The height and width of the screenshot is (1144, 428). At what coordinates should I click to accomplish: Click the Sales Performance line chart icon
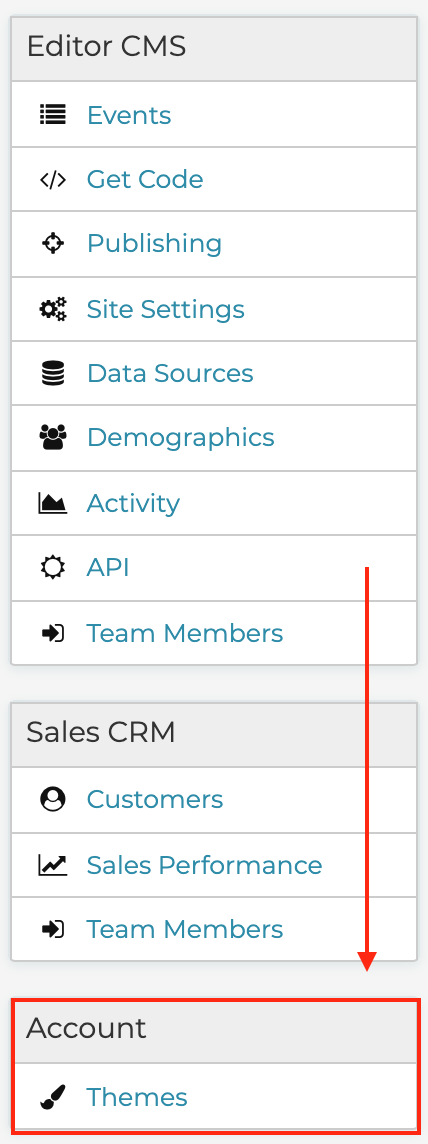(x=52, y=865)
